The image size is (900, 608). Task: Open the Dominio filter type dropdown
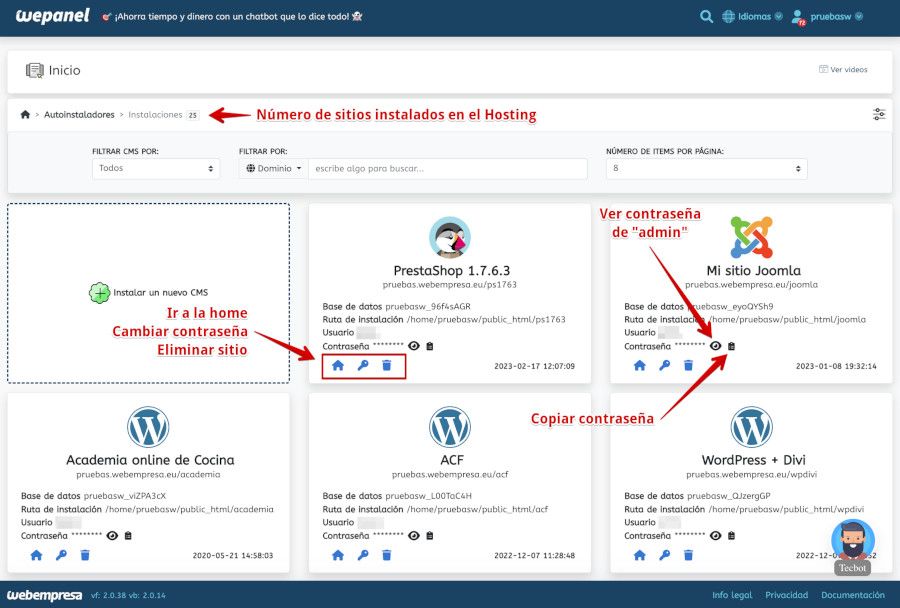point(274,168)
